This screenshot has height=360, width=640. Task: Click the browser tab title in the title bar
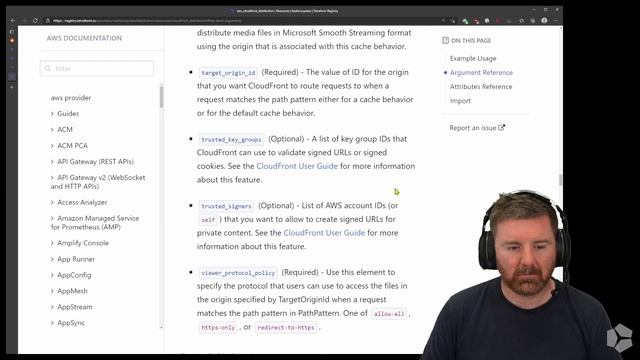point(287,11)
